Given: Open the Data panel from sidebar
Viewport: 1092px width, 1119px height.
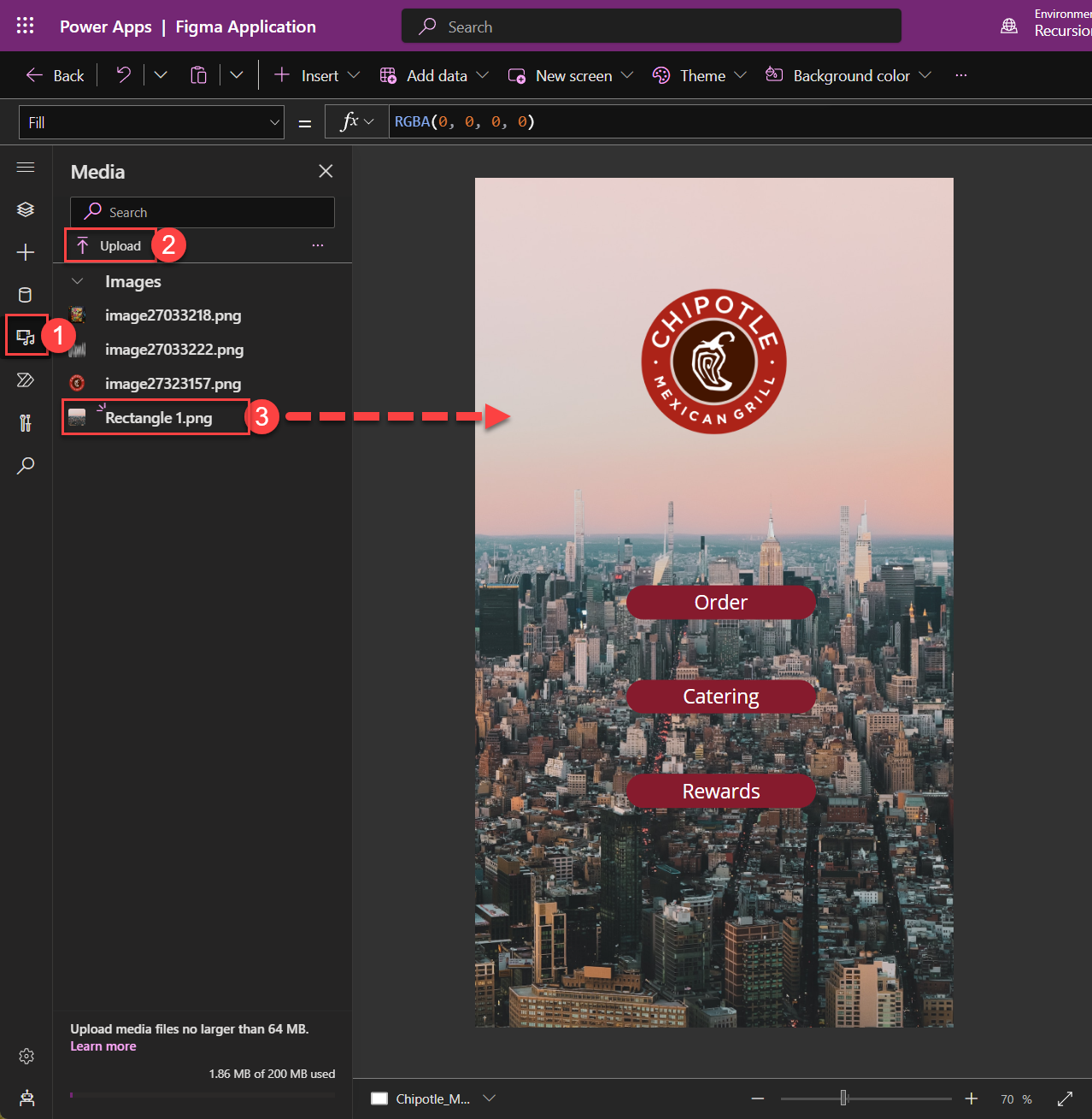Looking at the screenshot, I should 26,295.
